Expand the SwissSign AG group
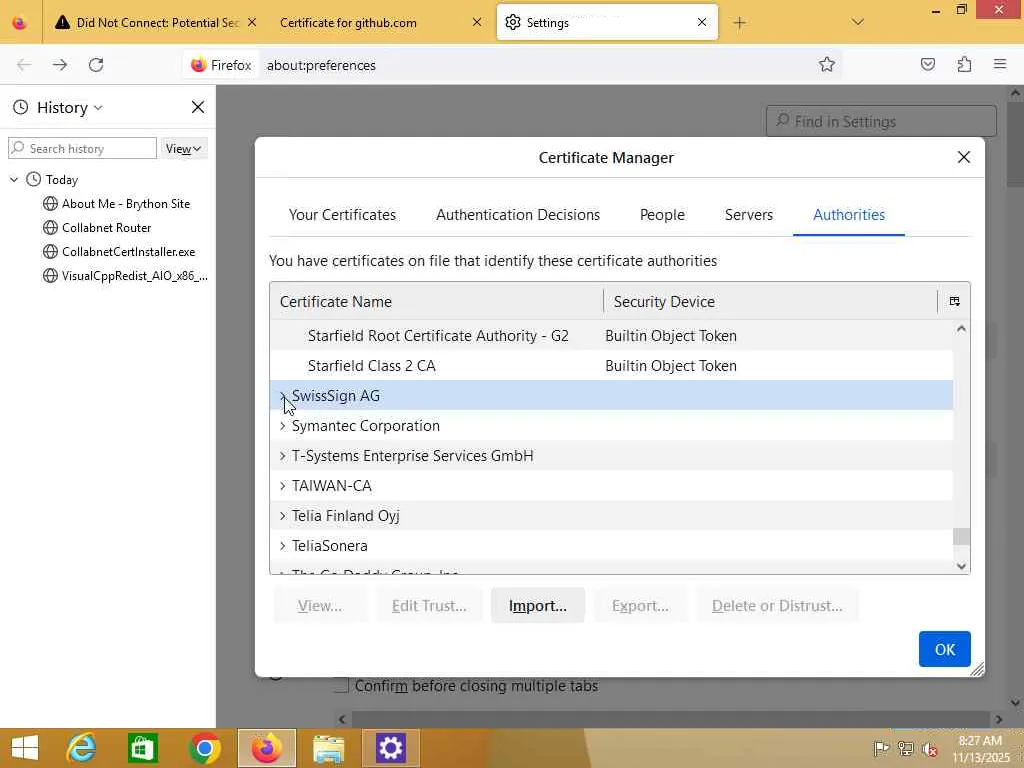 coord(282,395)
